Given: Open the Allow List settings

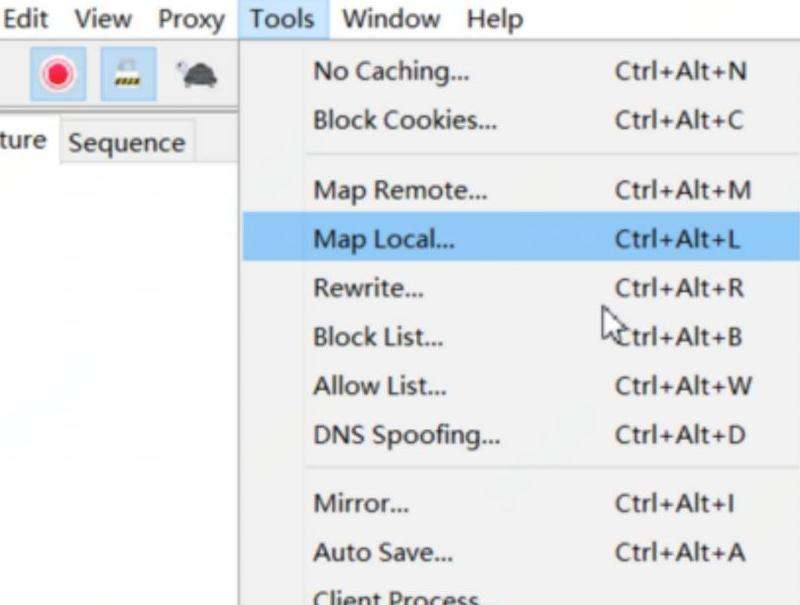Looking at the screenshot, I should tap(379, 386).
